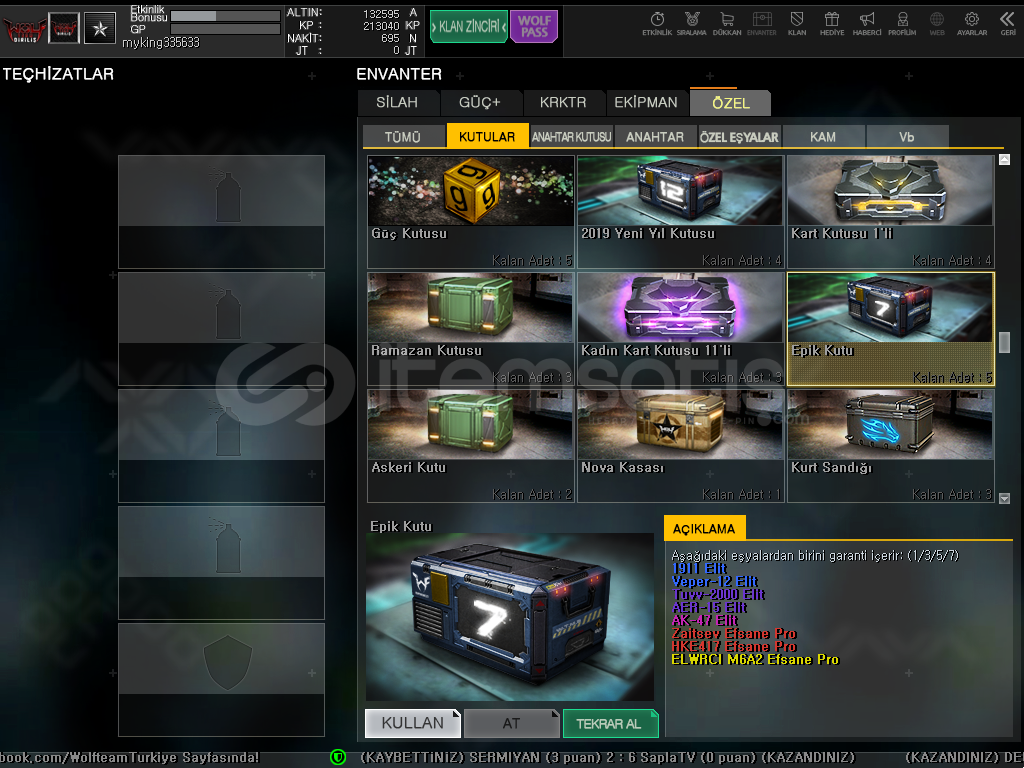This screenshot has width=1024, height=768.
Task: Click the clan emblem next to logo
Action: pos(64,28)
